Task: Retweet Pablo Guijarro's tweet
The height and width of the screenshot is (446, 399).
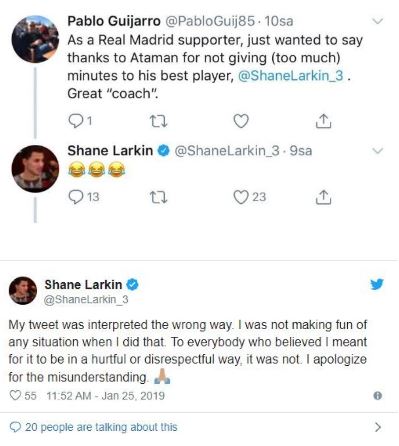Action: coord(158,121)
